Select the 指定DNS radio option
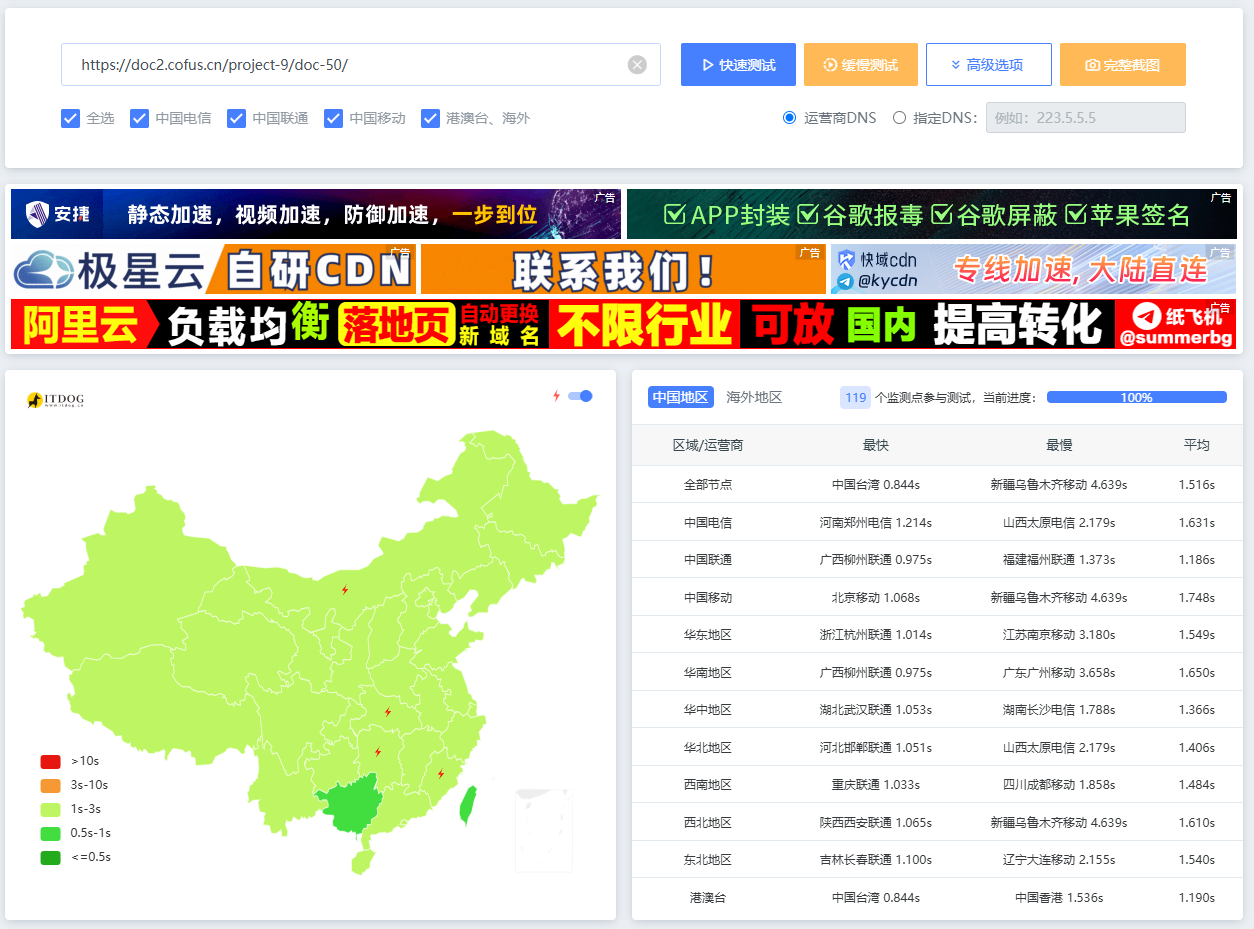1254x929 pixels. (899, 118)
